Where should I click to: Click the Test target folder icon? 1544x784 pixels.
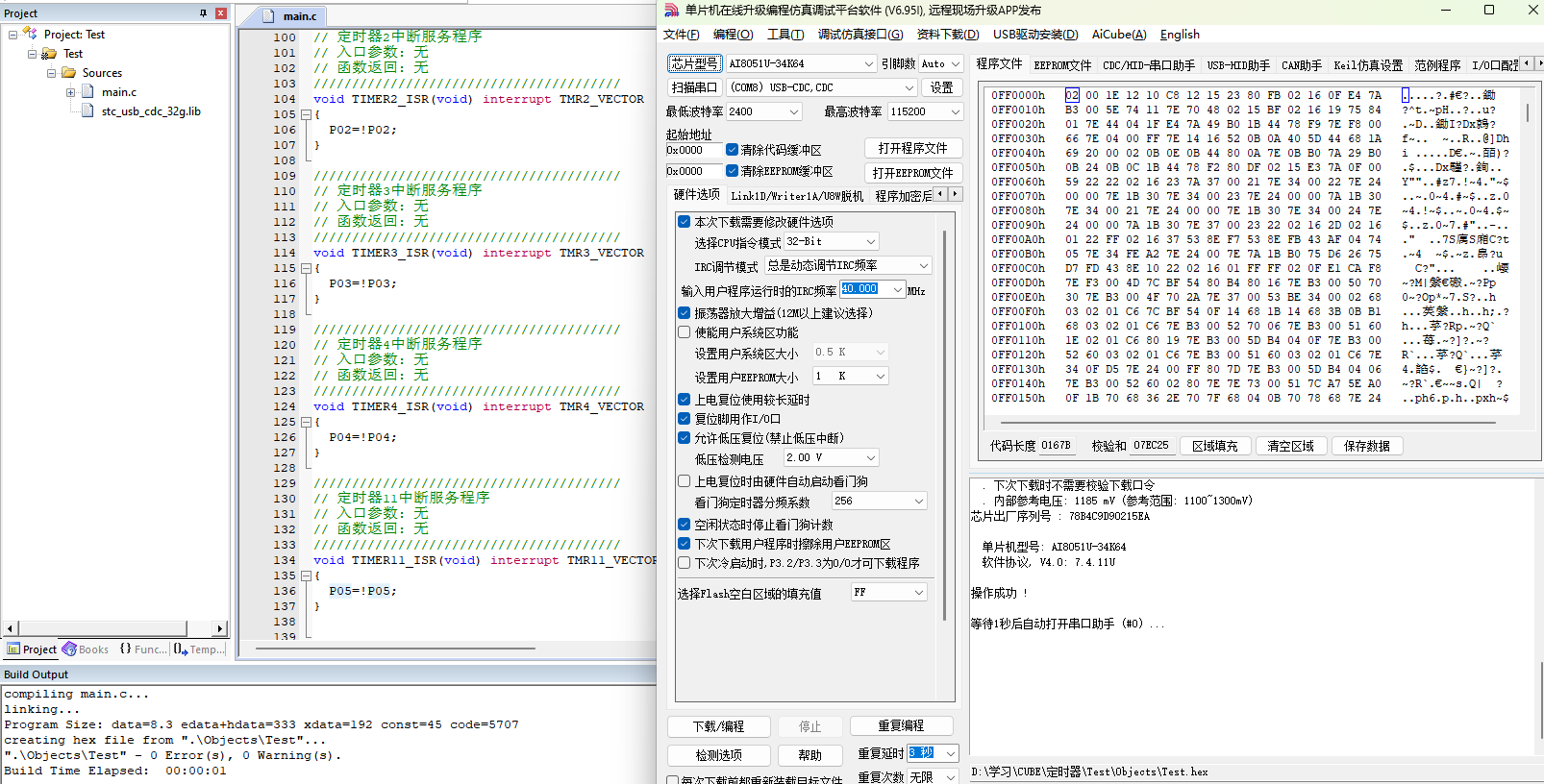click(49, 54)
